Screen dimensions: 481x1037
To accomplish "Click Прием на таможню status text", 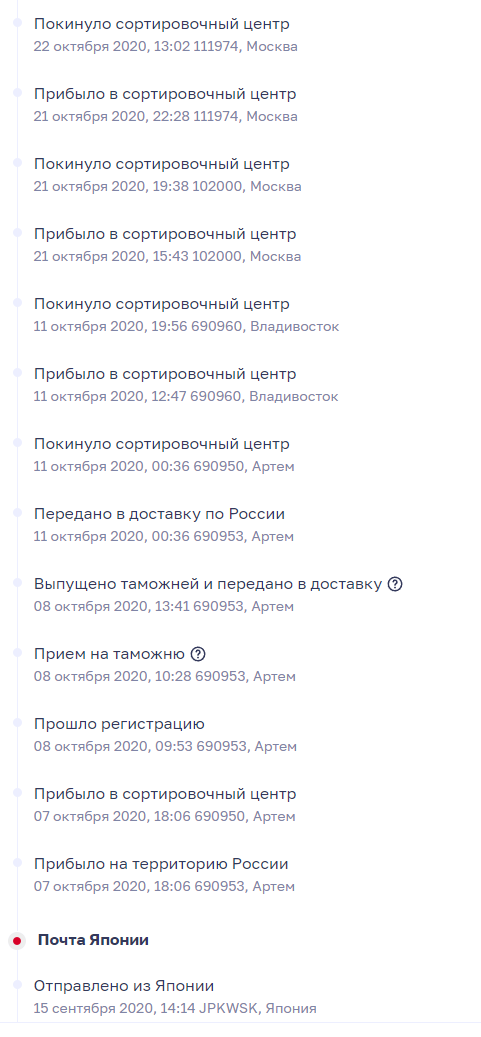I will [109, 654].
